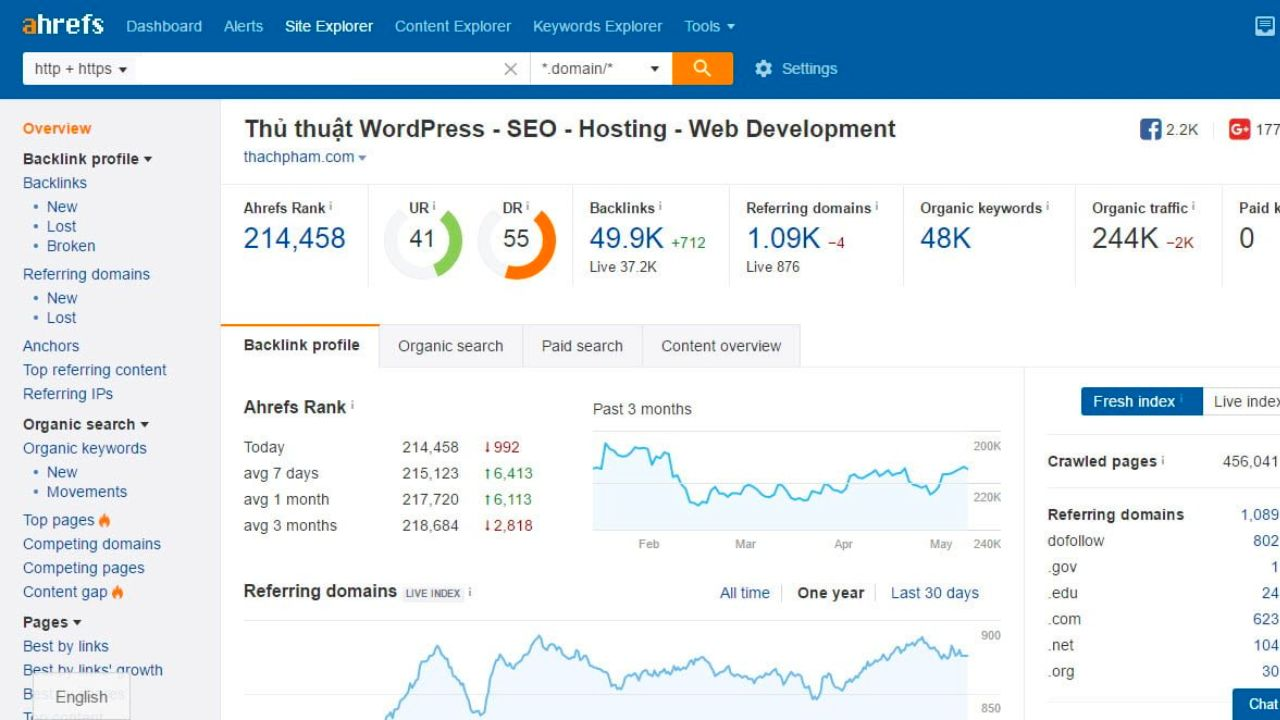Viewport: 1280px width, 720px height.
Task: Click the info icon beside Organic keywords
Action: pos(1048,206)
